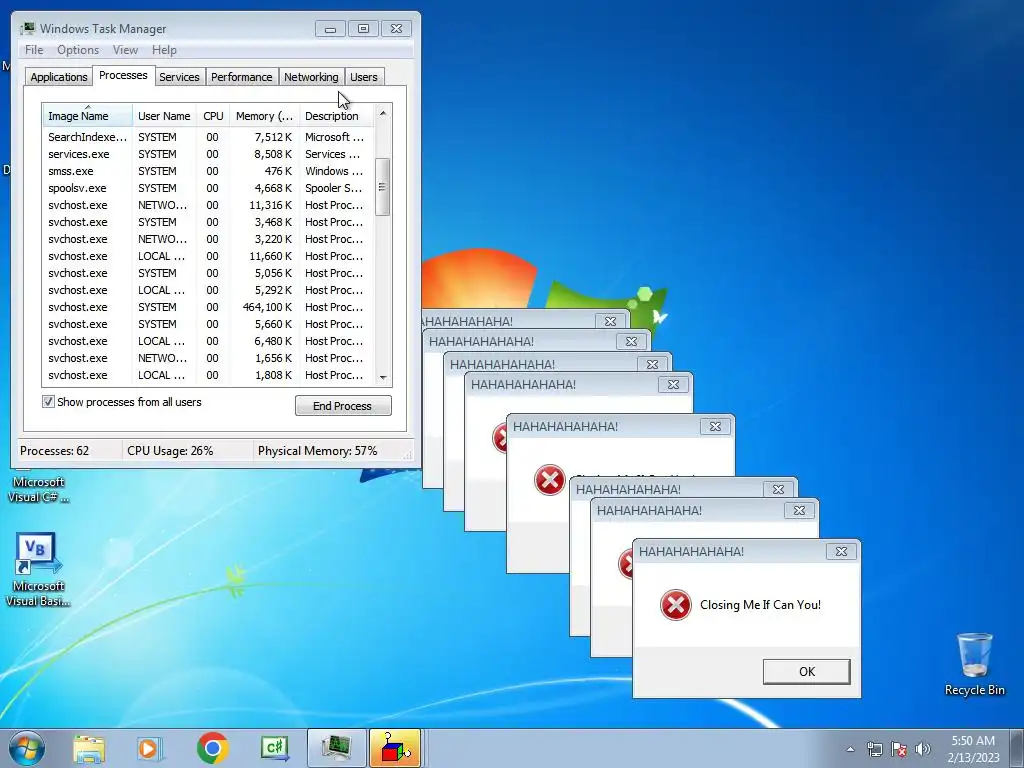
Task: Switch to the Users tab
Action: (364, 77)
